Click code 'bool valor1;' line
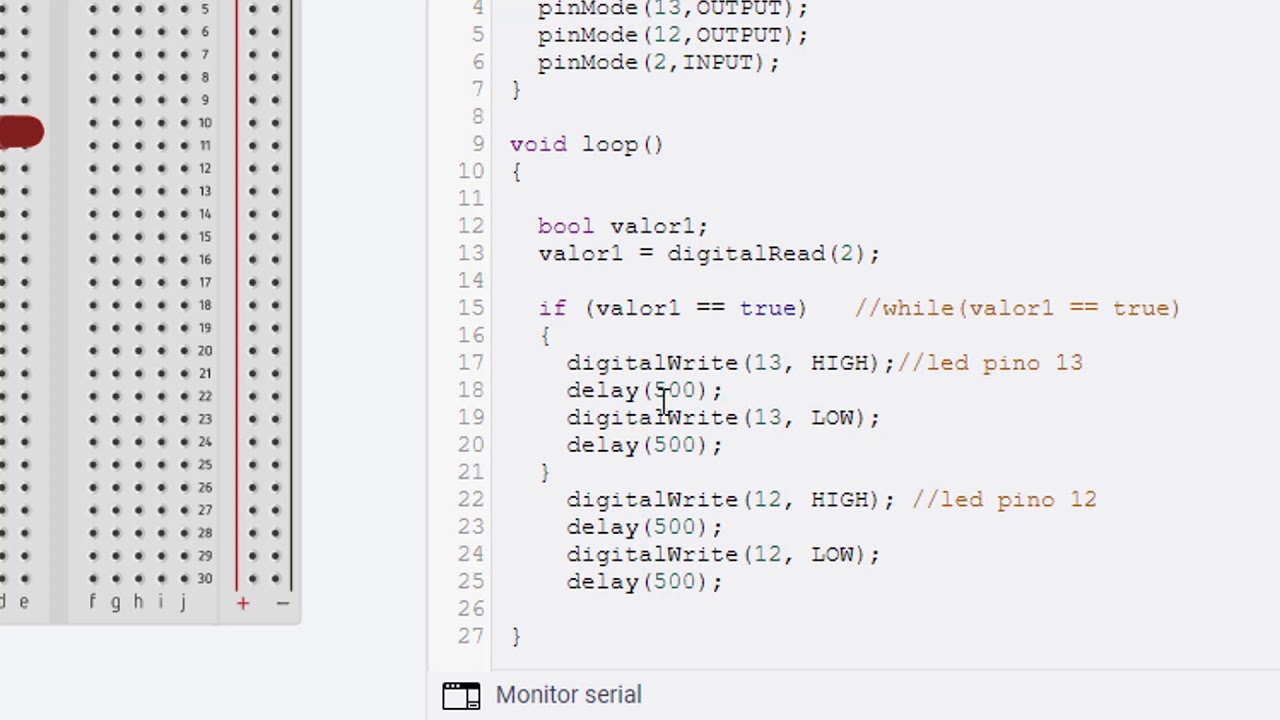The image size is (1280, 720). pyautogui.click(x=622, y=226)
